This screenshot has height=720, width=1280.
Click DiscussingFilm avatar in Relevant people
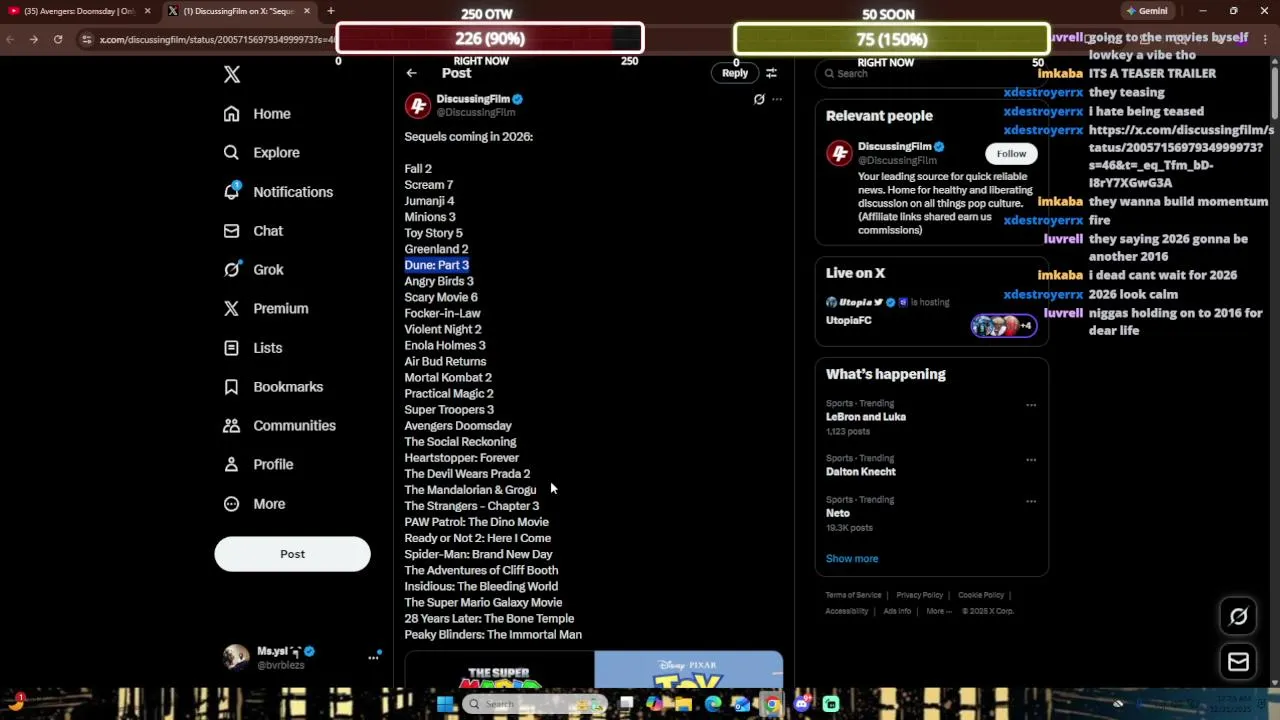(839, 153)
